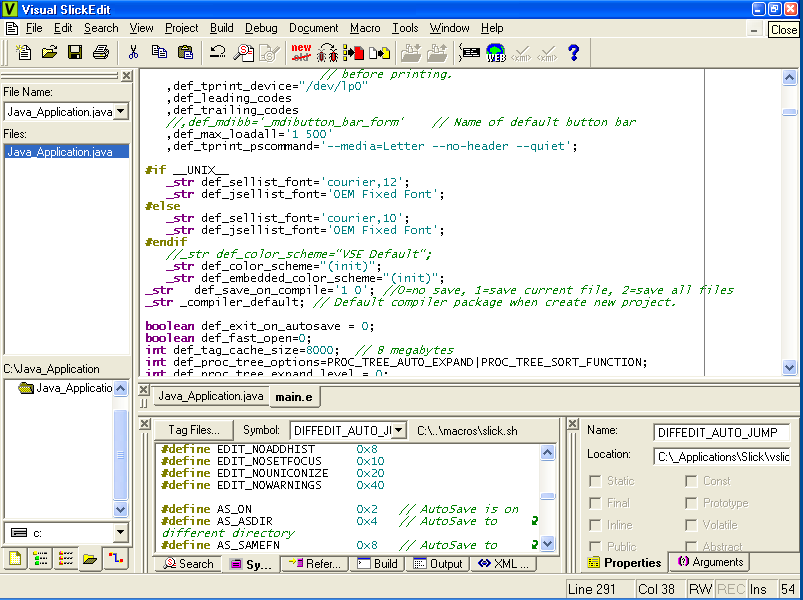The width and height of the screenshot is (803, 600).
Task: Close the symbol output panel with X
Action: click(x=145, y=424)
